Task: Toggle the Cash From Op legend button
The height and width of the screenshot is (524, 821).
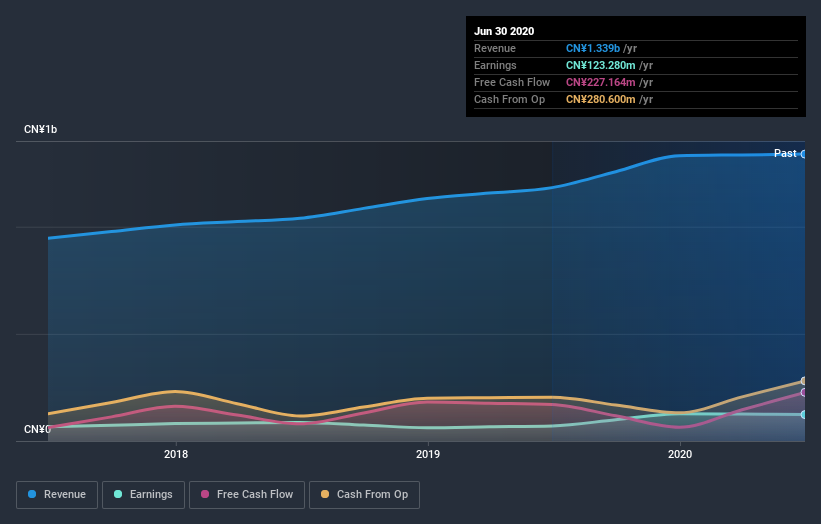Action: click(364, 495)
